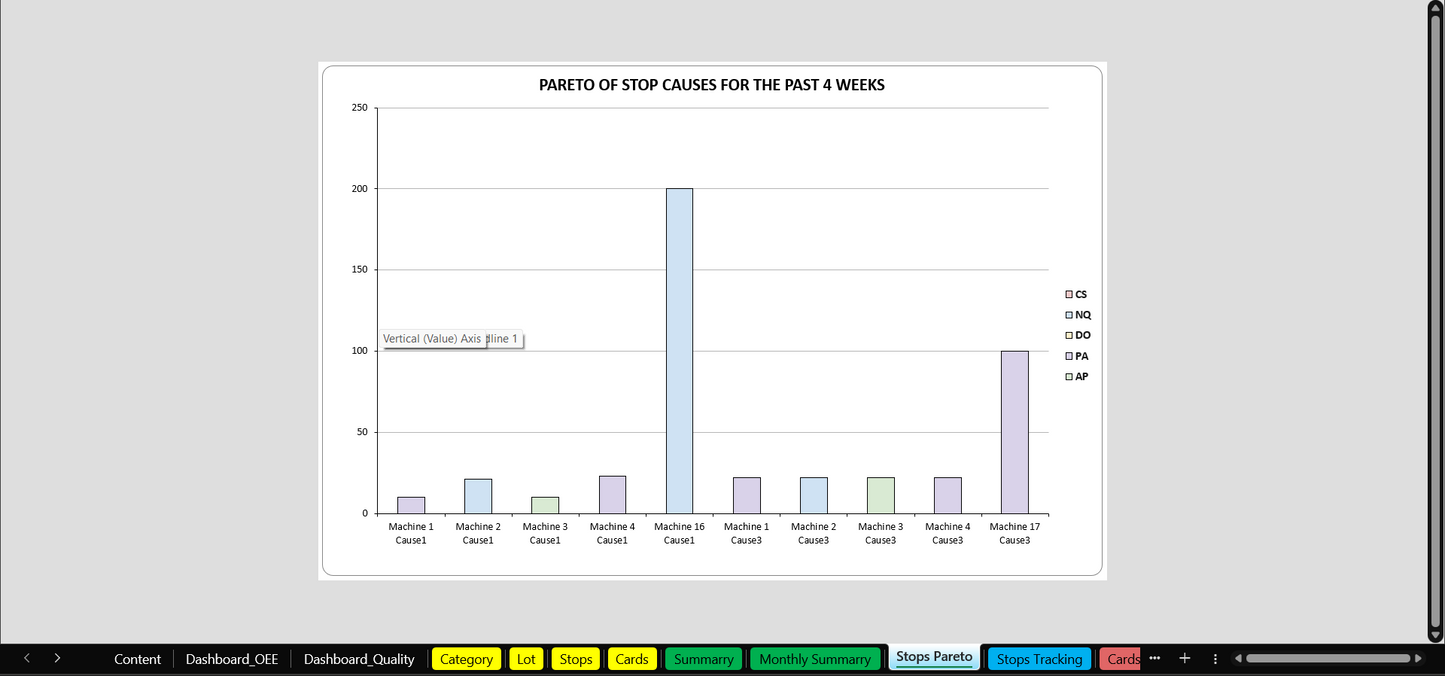Click the next sheet navigation arrow
The image size is (1445, 676).
click(57, 658)
